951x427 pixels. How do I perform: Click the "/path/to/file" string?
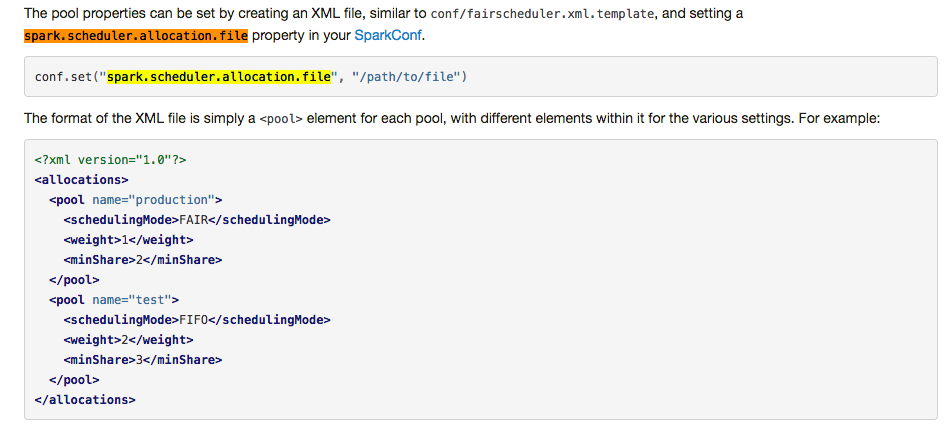point(404,76)
